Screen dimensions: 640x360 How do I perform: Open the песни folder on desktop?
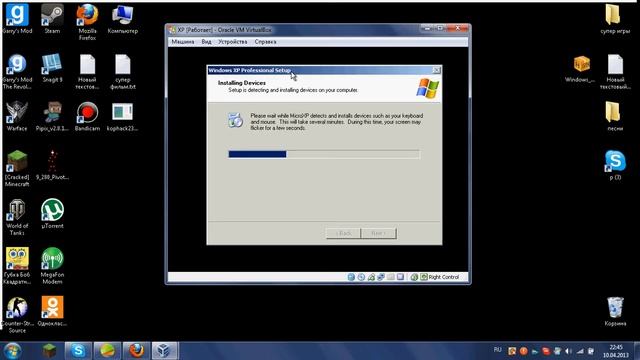[x=615, y=116]
